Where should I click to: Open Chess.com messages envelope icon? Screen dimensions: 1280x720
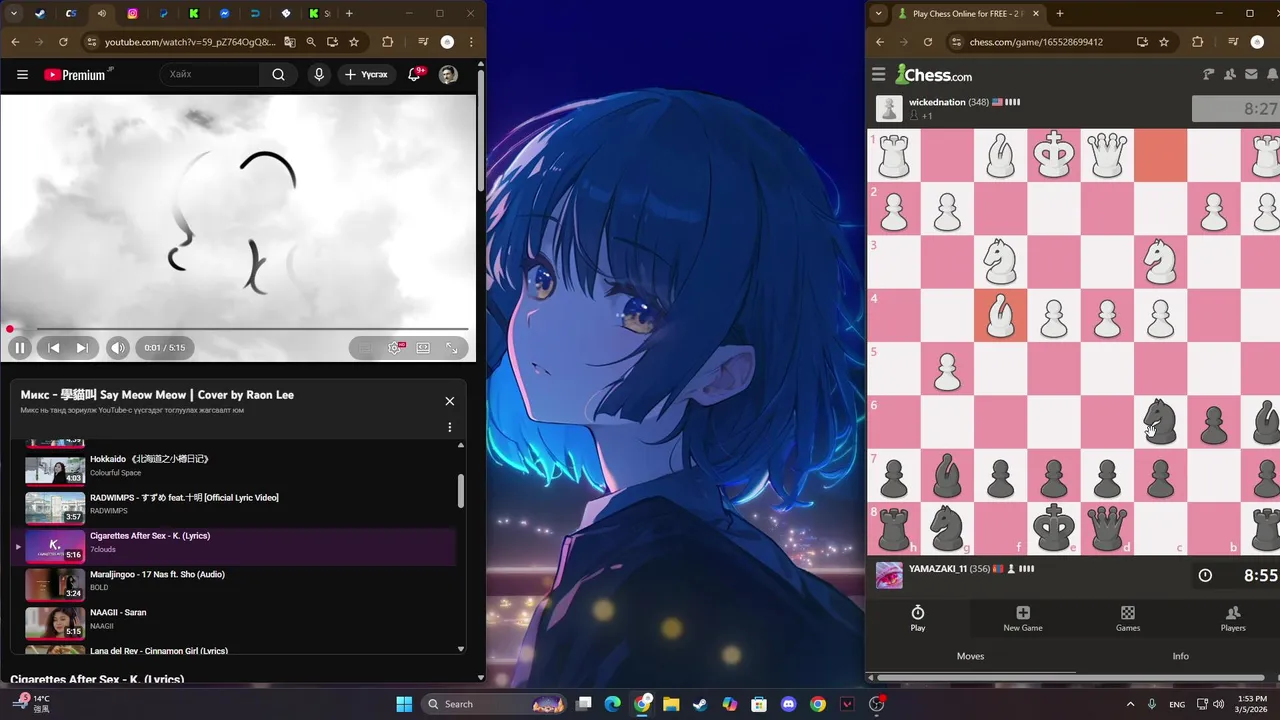point(1251,74)
